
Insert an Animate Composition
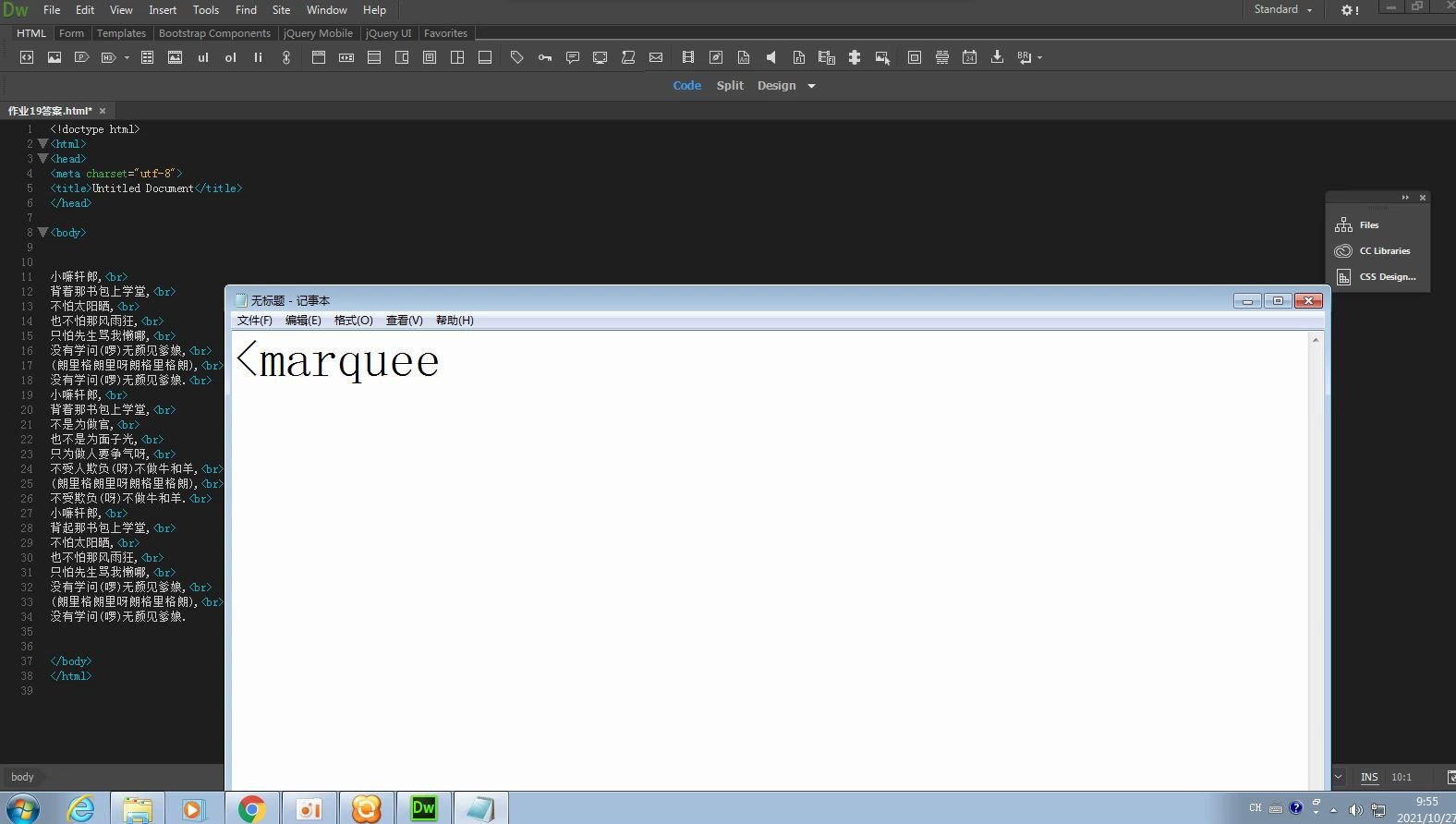pyautogui.click(x=744, y=57)
